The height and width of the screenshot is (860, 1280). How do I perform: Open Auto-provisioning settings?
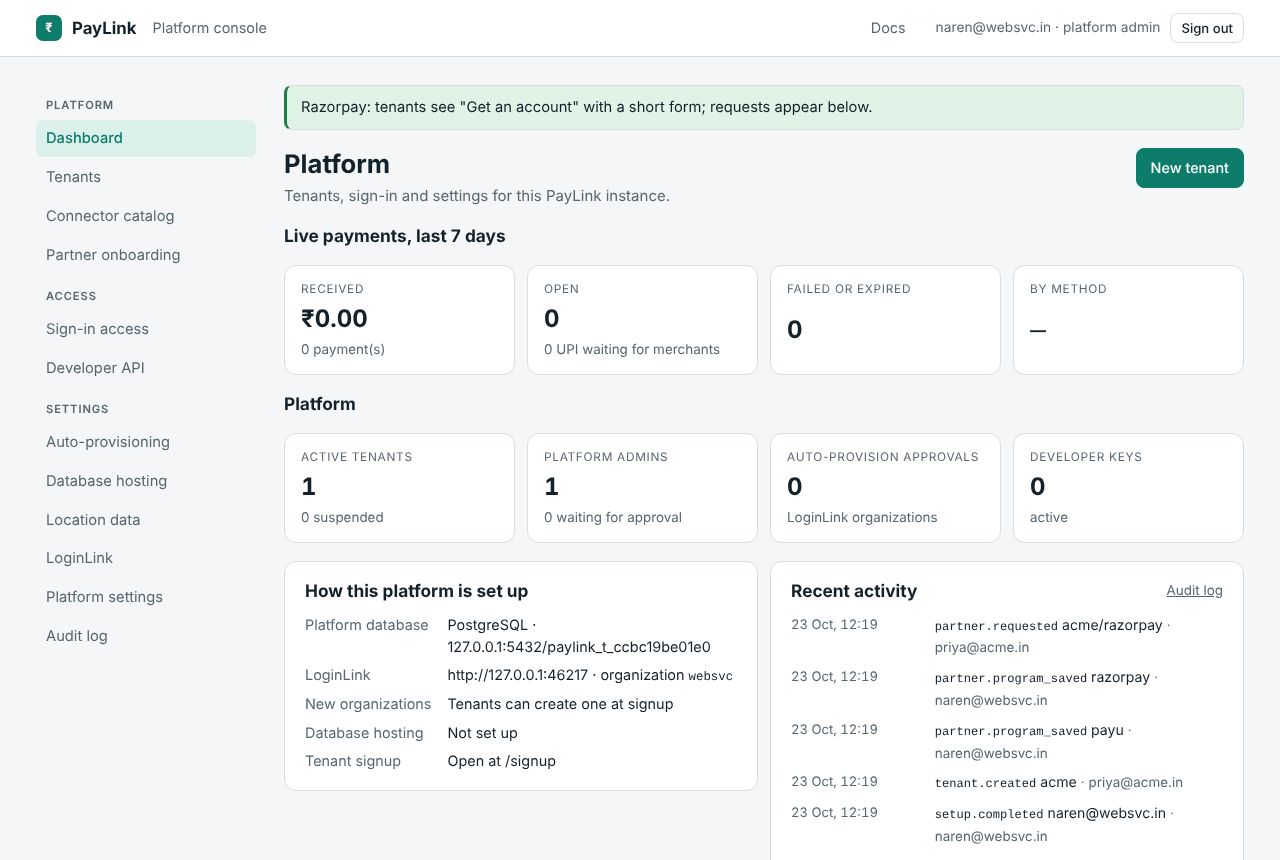click(x=146, y=442)
